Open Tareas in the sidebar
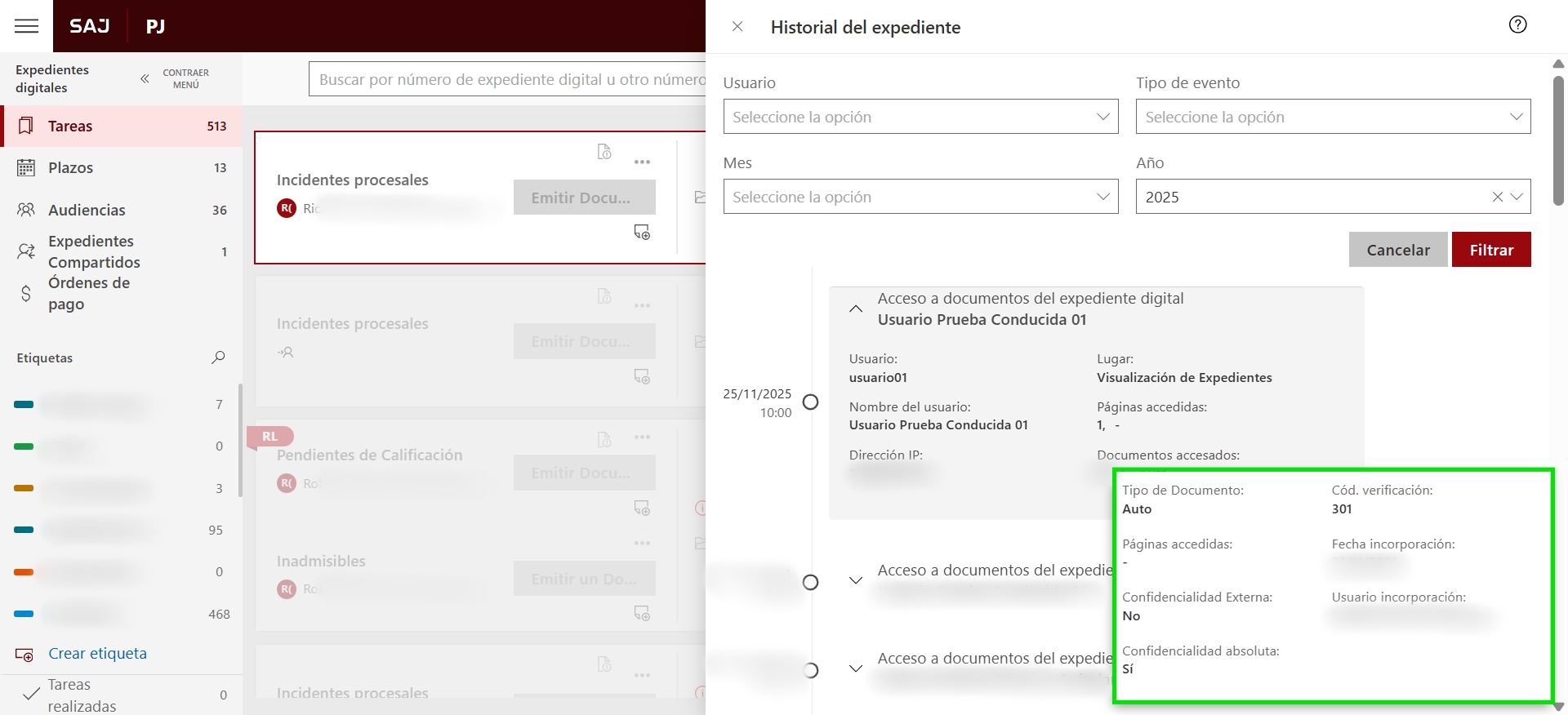The width and height of the screenshot is (1568, 715). tap(70, 126)
